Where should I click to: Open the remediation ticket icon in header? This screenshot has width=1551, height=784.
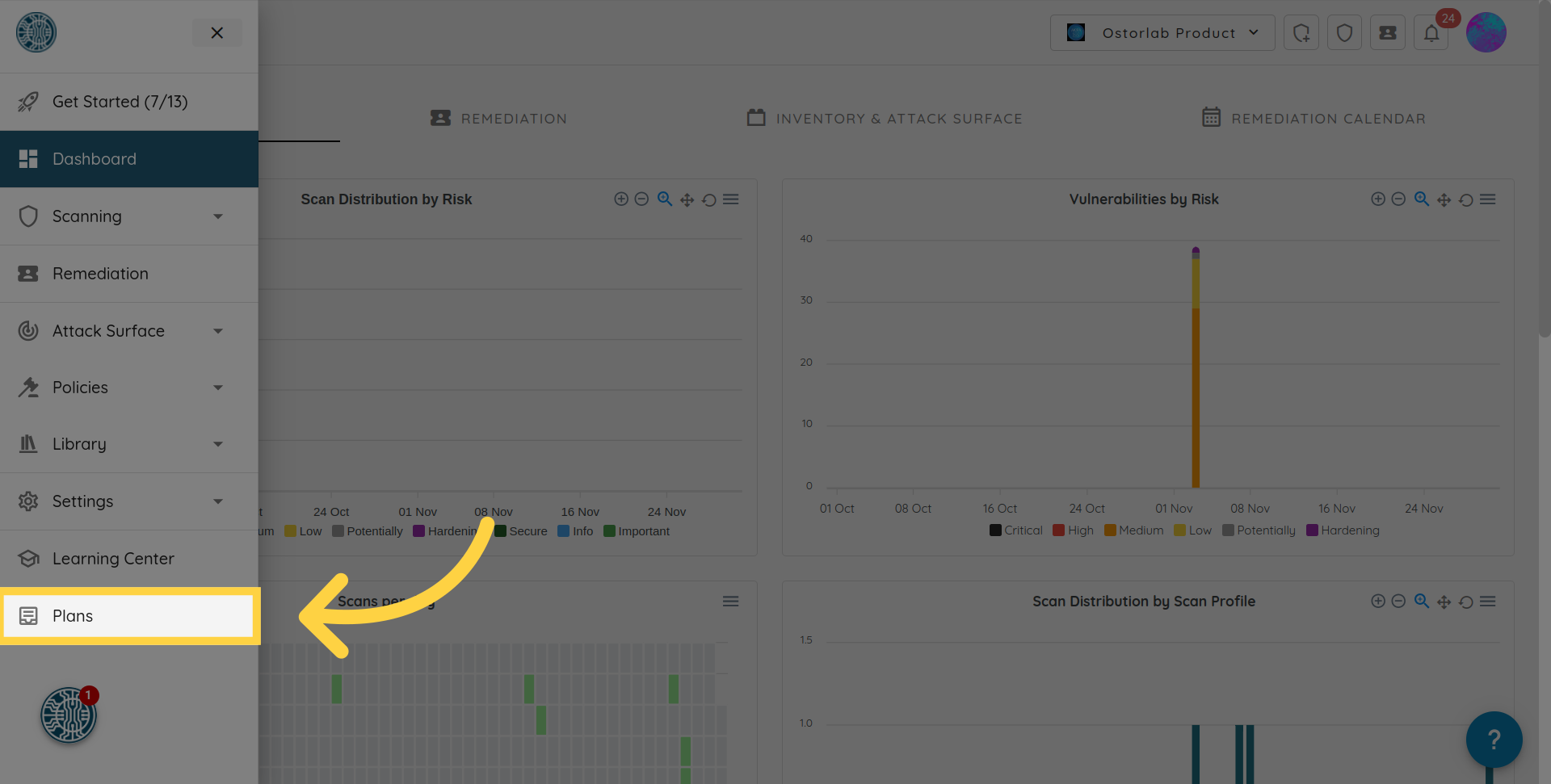click(1387, 33)
